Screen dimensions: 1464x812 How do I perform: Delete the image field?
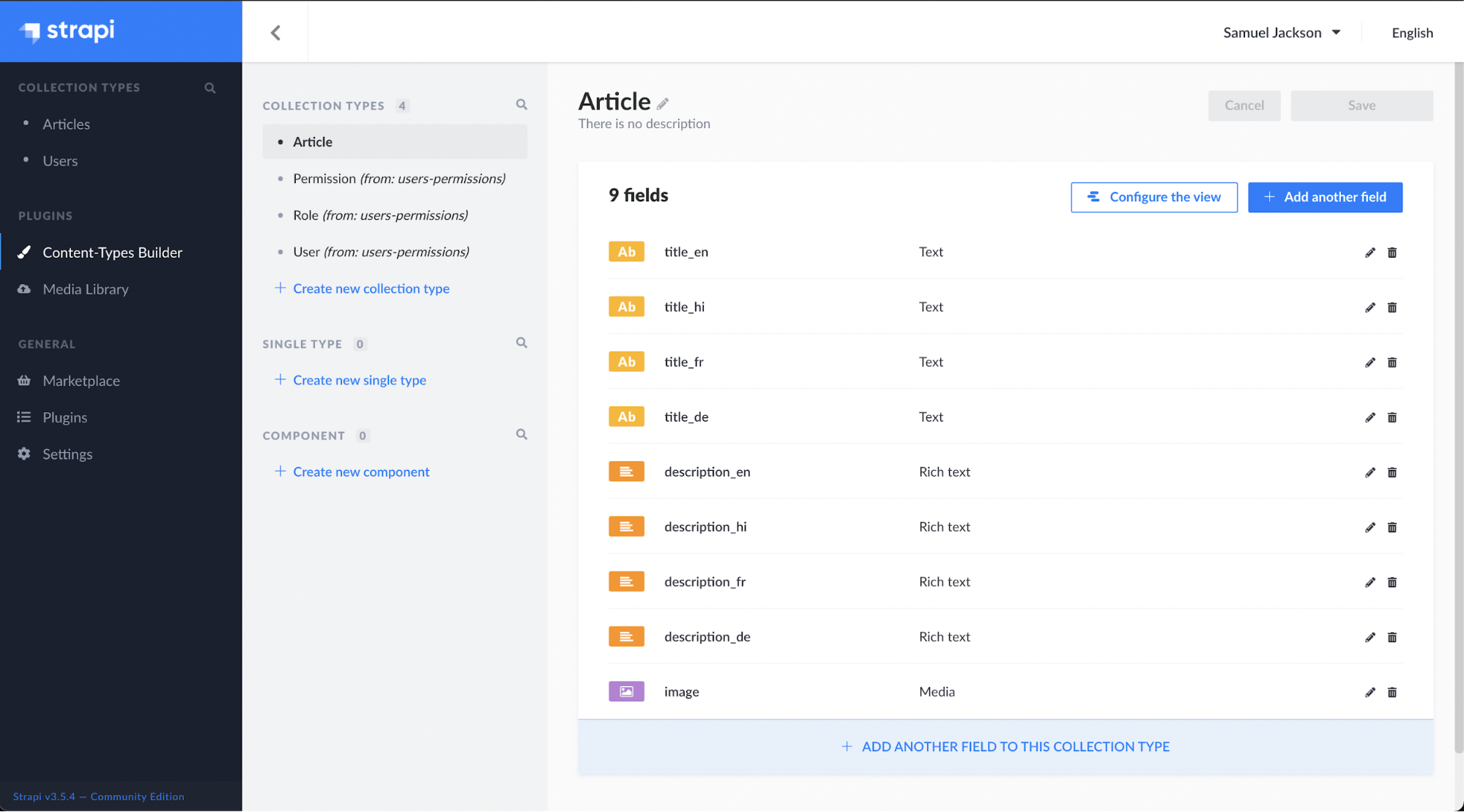[x=1392, y=692]
